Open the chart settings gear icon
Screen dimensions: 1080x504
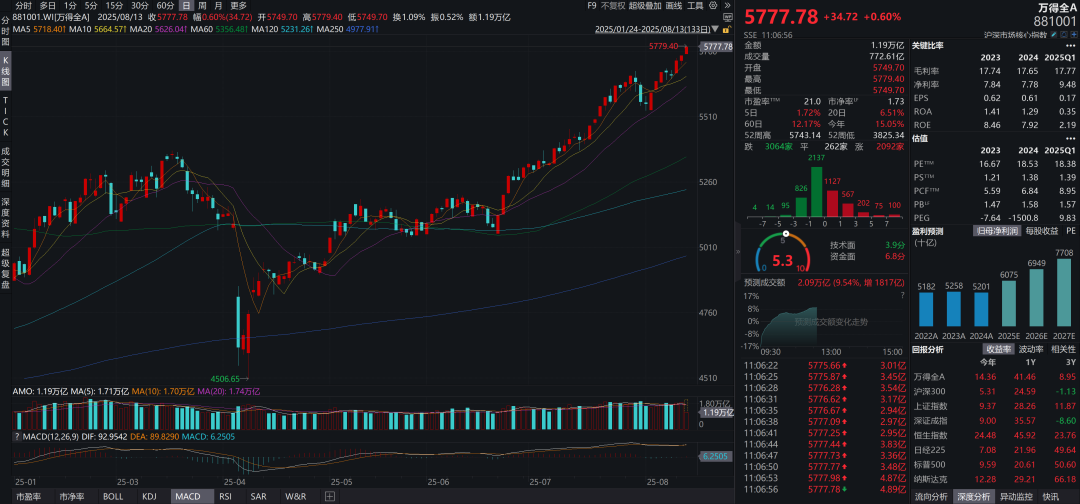(x=713, y=5)
